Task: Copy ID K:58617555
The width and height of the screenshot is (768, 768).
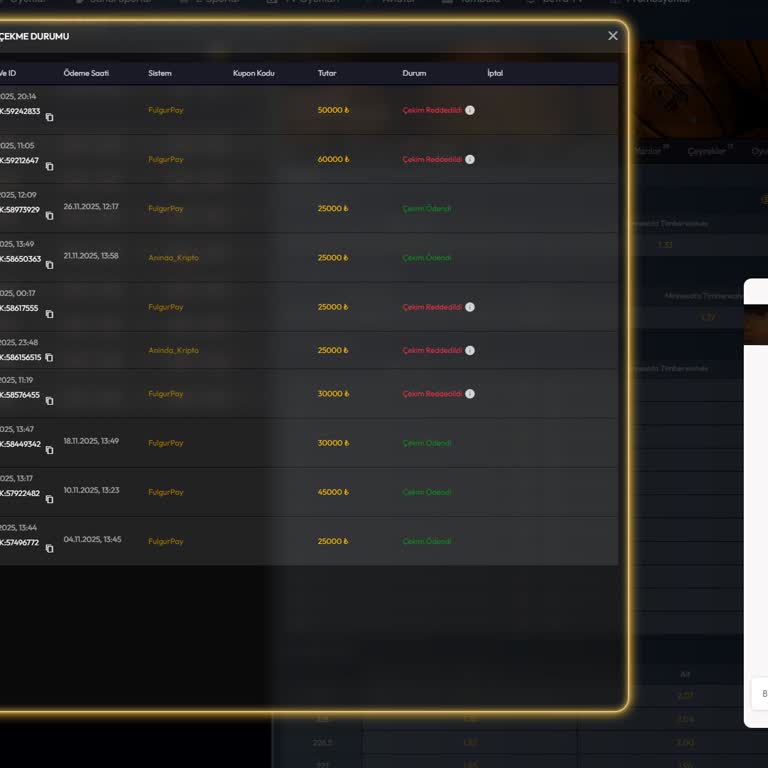Action: [49, 314]
